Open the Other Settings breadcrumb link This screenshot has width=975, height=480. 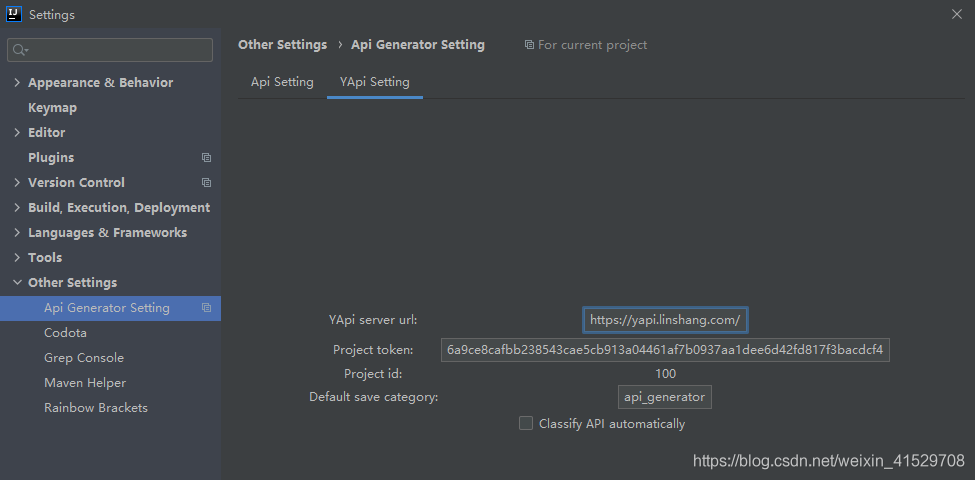(282, 45)
